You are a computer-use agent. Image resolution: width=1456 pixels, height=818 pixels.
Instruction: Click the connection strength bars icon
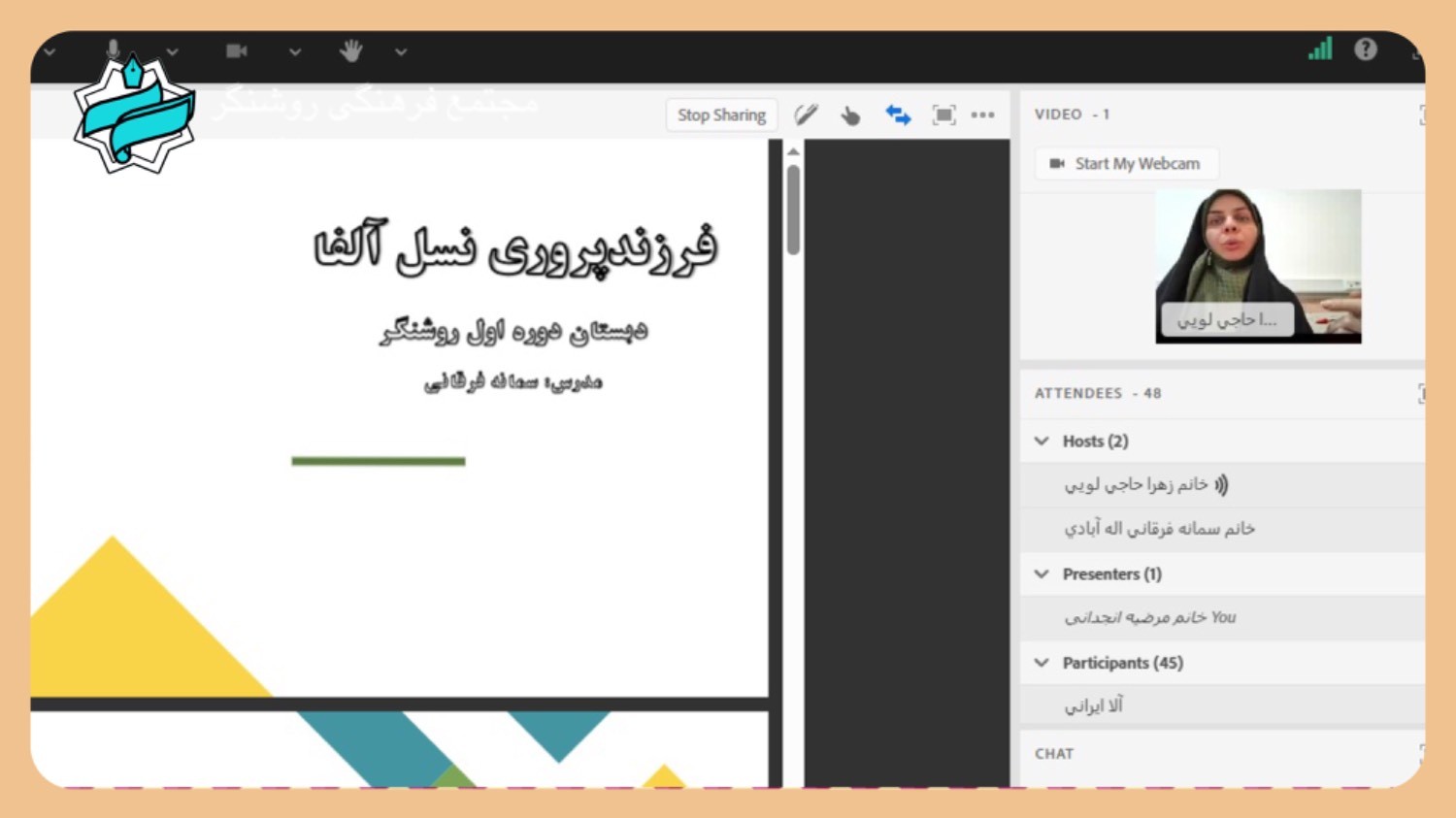(1318, 49)
